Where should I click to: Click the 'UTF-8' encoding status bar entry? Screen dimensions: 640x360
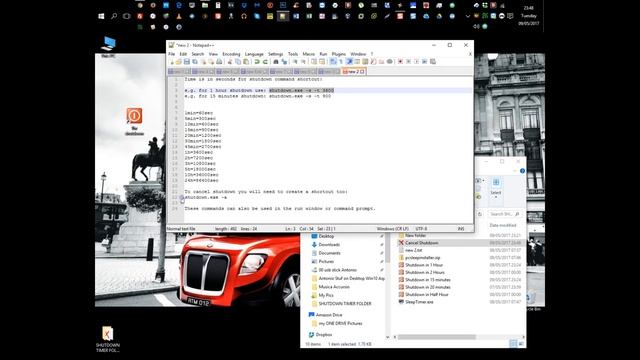(421, 229)
